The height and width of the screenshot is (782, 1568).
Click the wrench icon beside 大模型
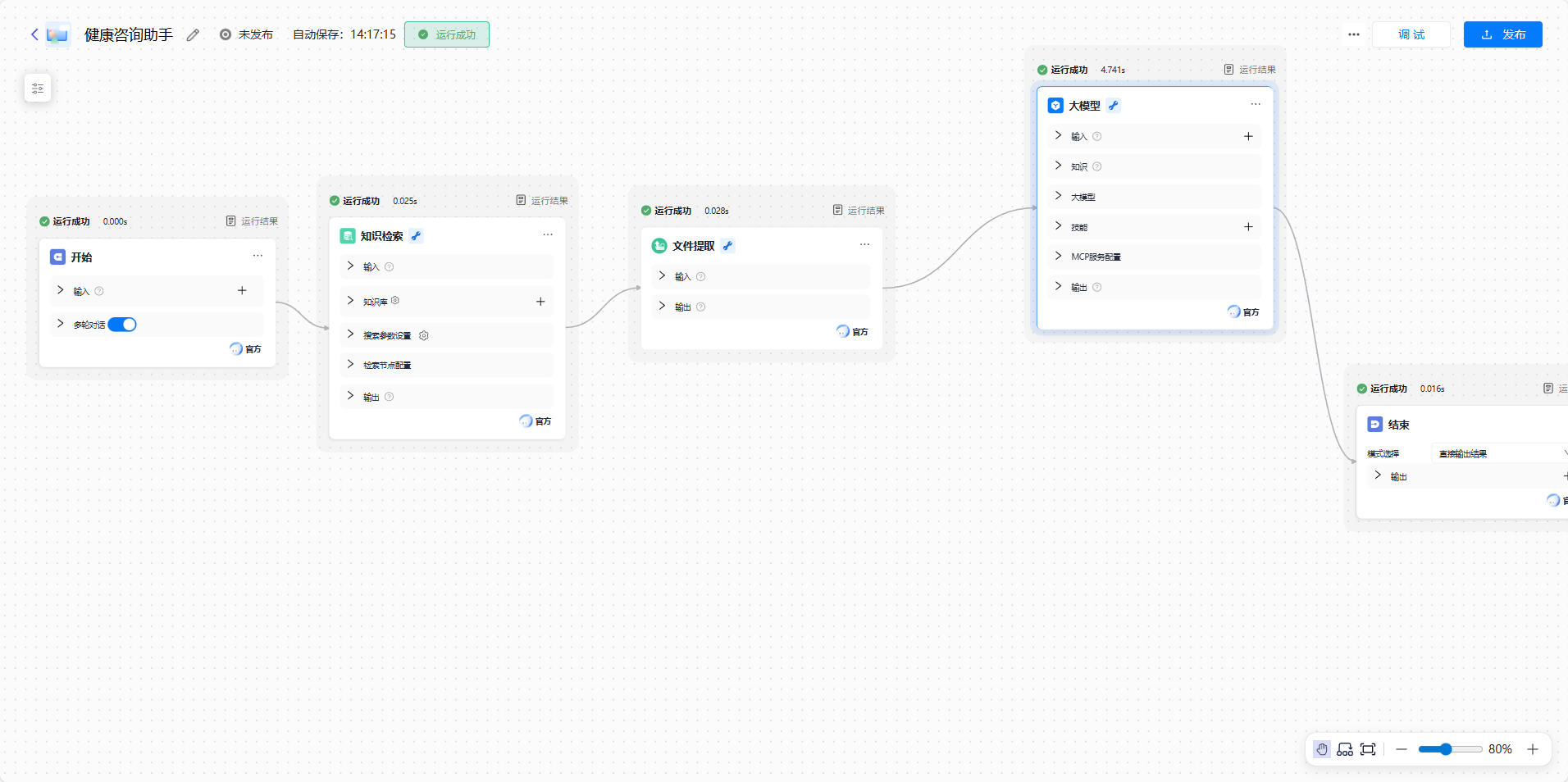click(1113, 106)
